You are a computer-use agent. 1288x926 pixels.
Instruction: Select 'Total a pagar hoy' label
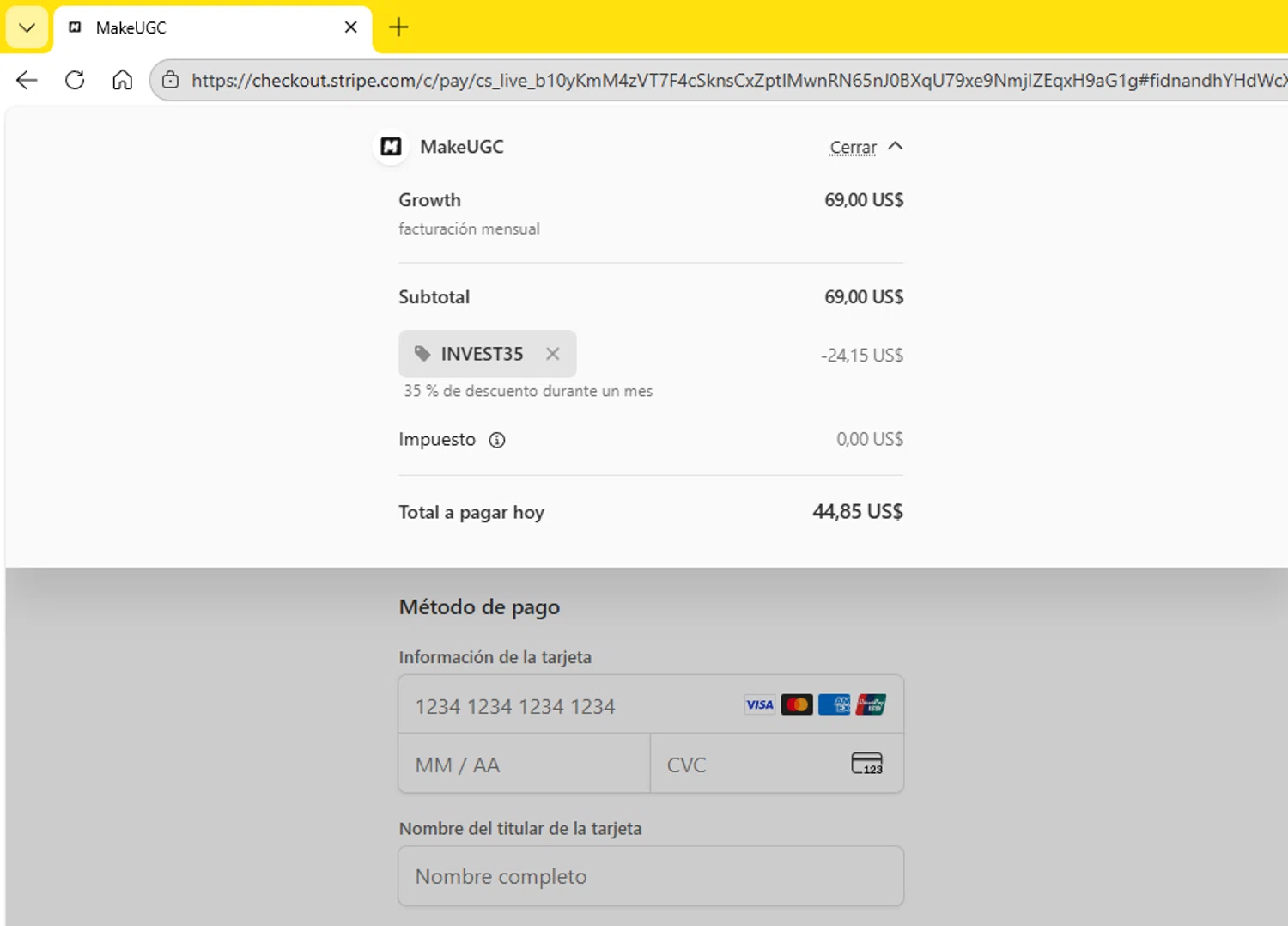(x=471, y=513)
